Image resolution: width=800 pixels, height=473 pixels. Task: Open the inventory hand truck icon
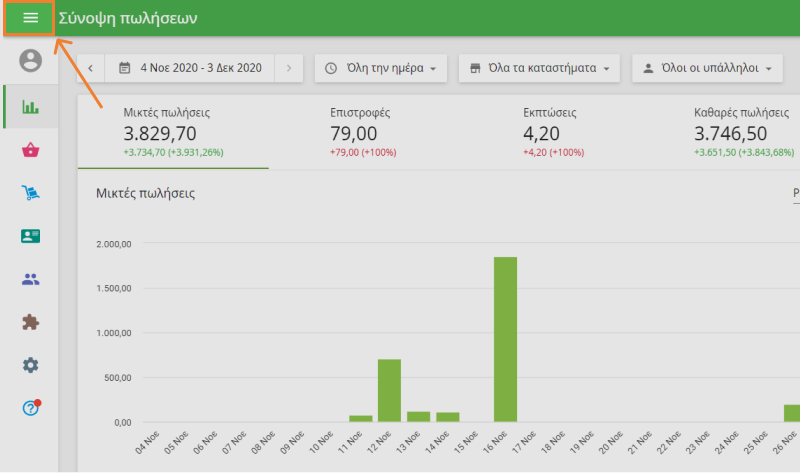pos(31,193)
